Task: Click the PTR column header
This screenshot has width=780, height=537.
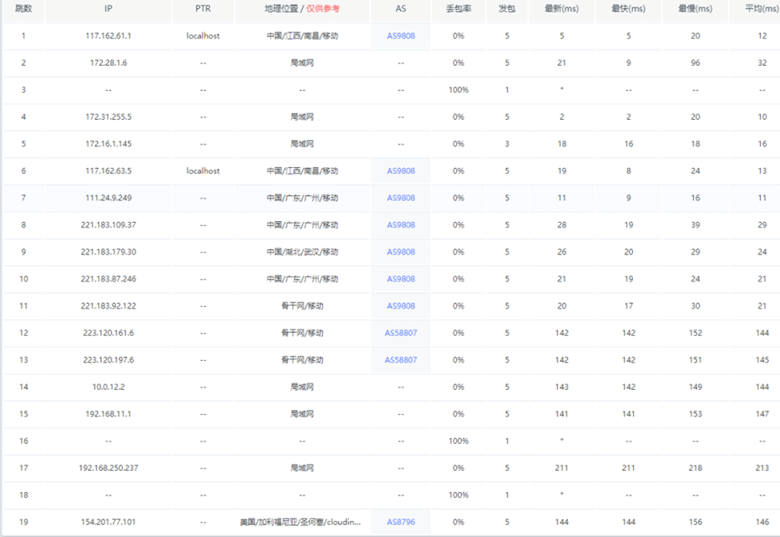Action: 203,9
